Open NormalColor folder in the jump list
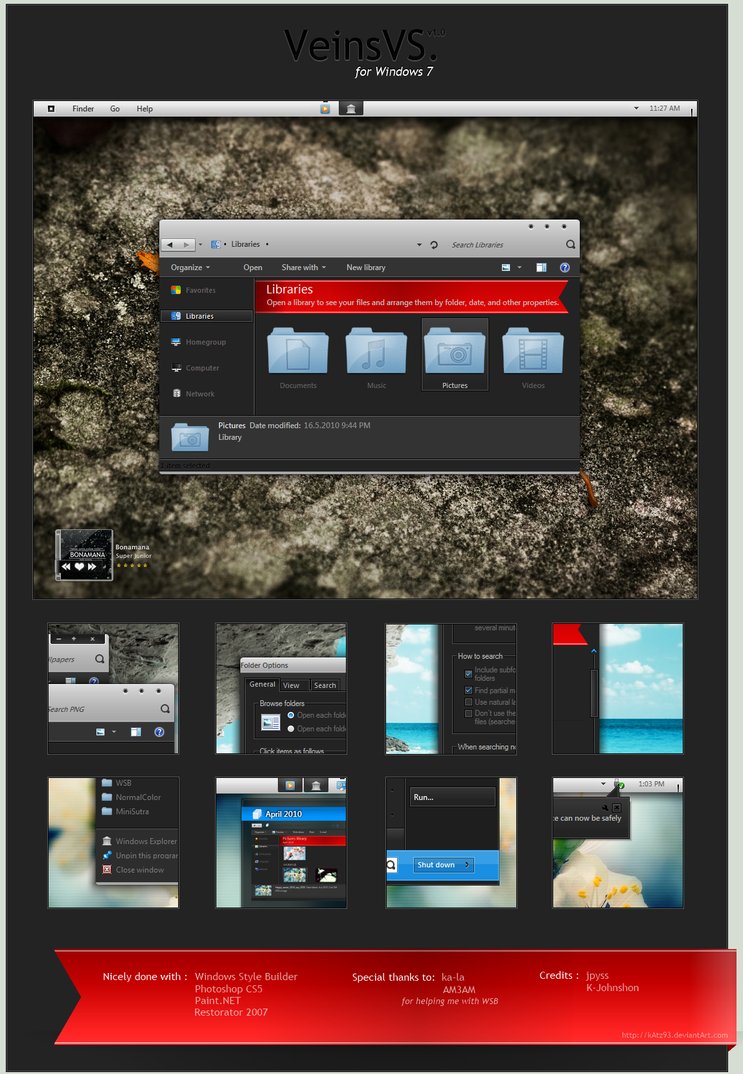Viewport: 743px width, 1074px height. pyautogui.click(x=131, y=797)
